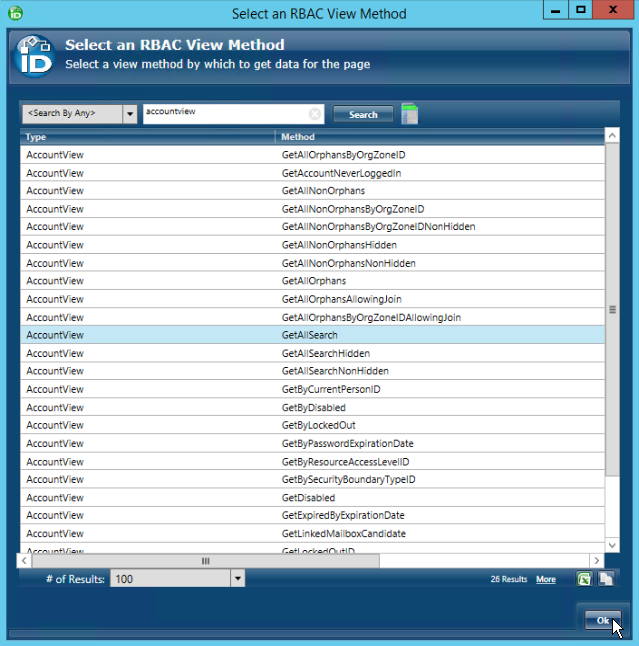
Task: Click the copy results icon
Action: [x=606, y=579]
